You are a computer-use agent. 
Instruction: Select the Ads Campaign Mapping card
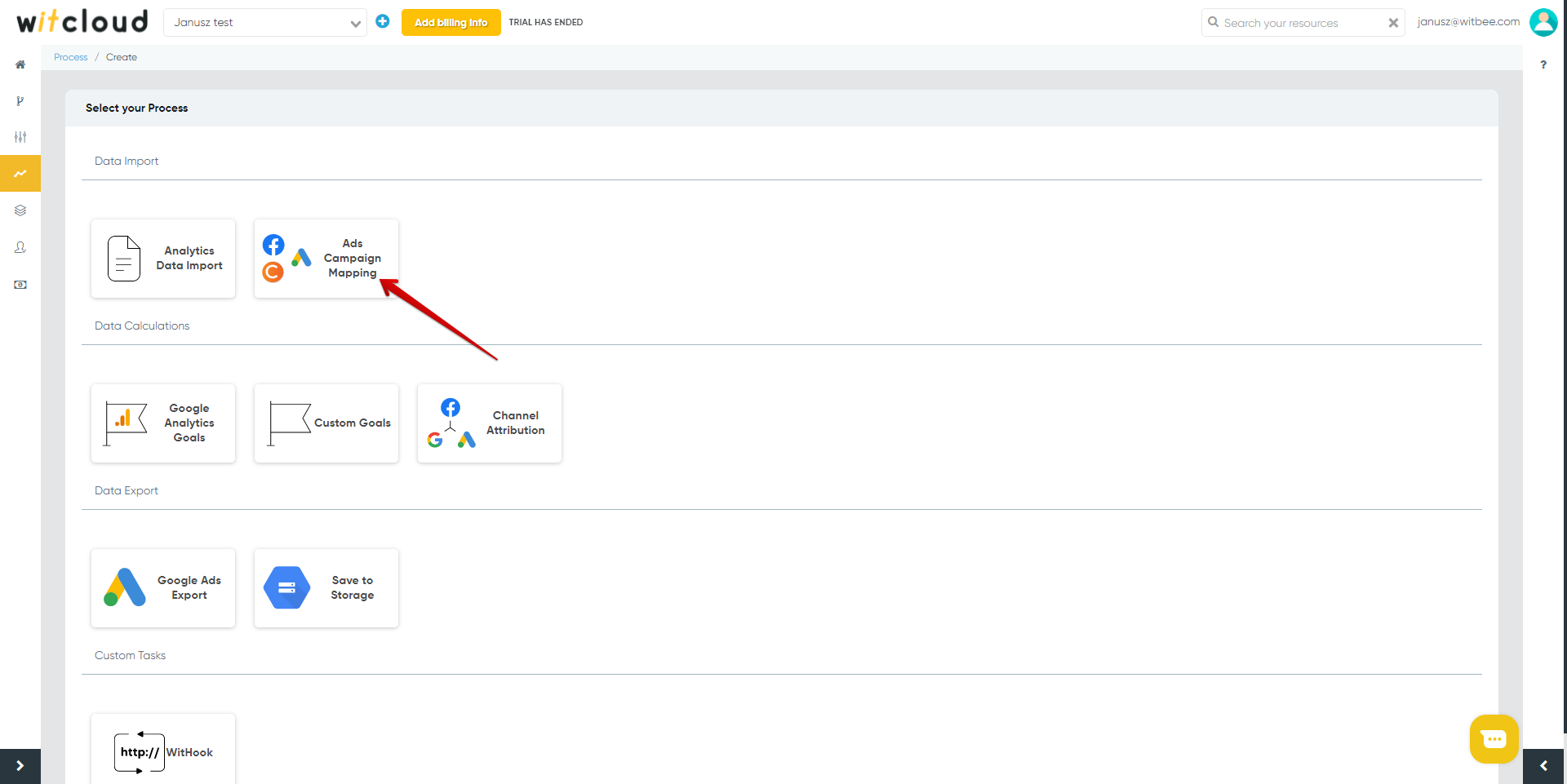click(x=326, y=259)
